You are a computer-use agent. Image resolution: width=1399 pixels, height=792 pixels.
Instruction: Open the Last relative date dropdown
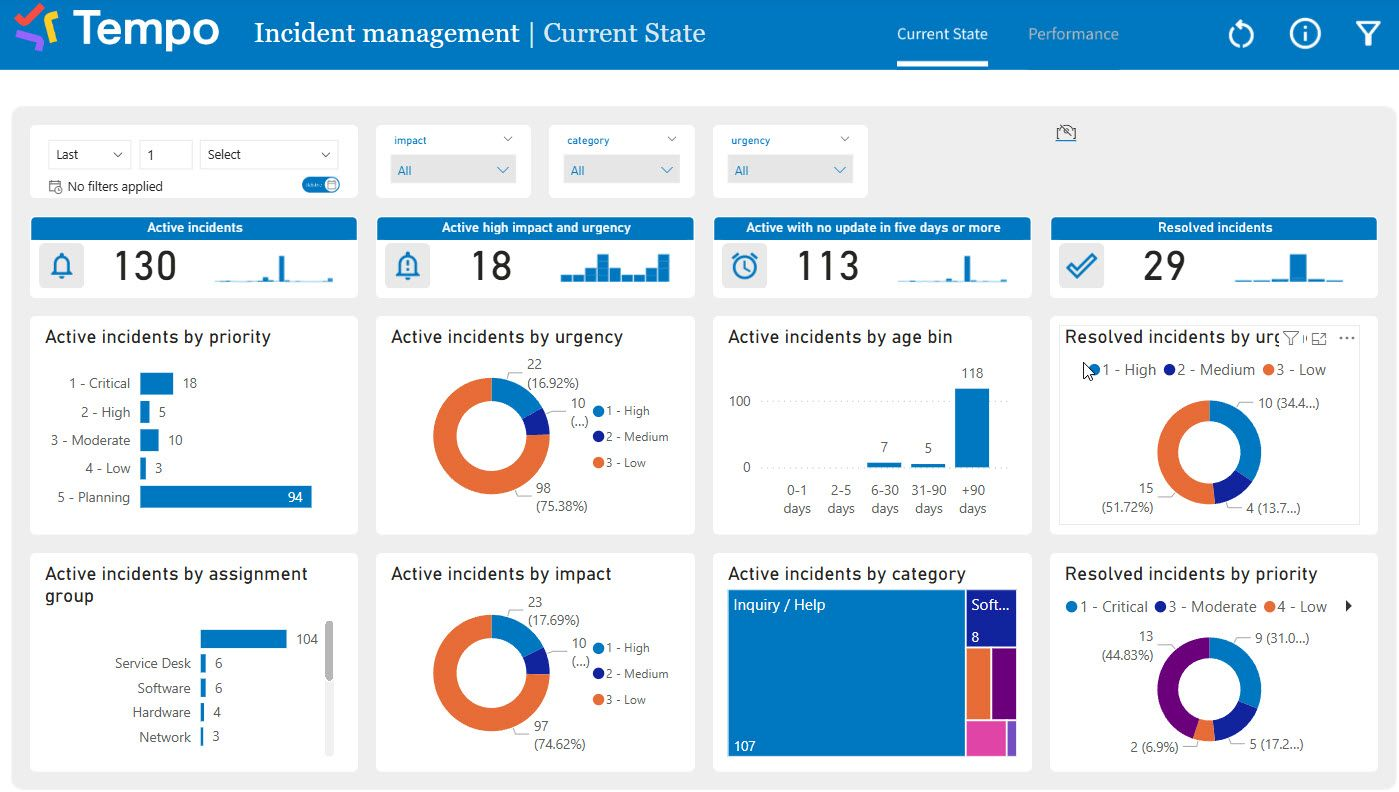coord(89,155)
